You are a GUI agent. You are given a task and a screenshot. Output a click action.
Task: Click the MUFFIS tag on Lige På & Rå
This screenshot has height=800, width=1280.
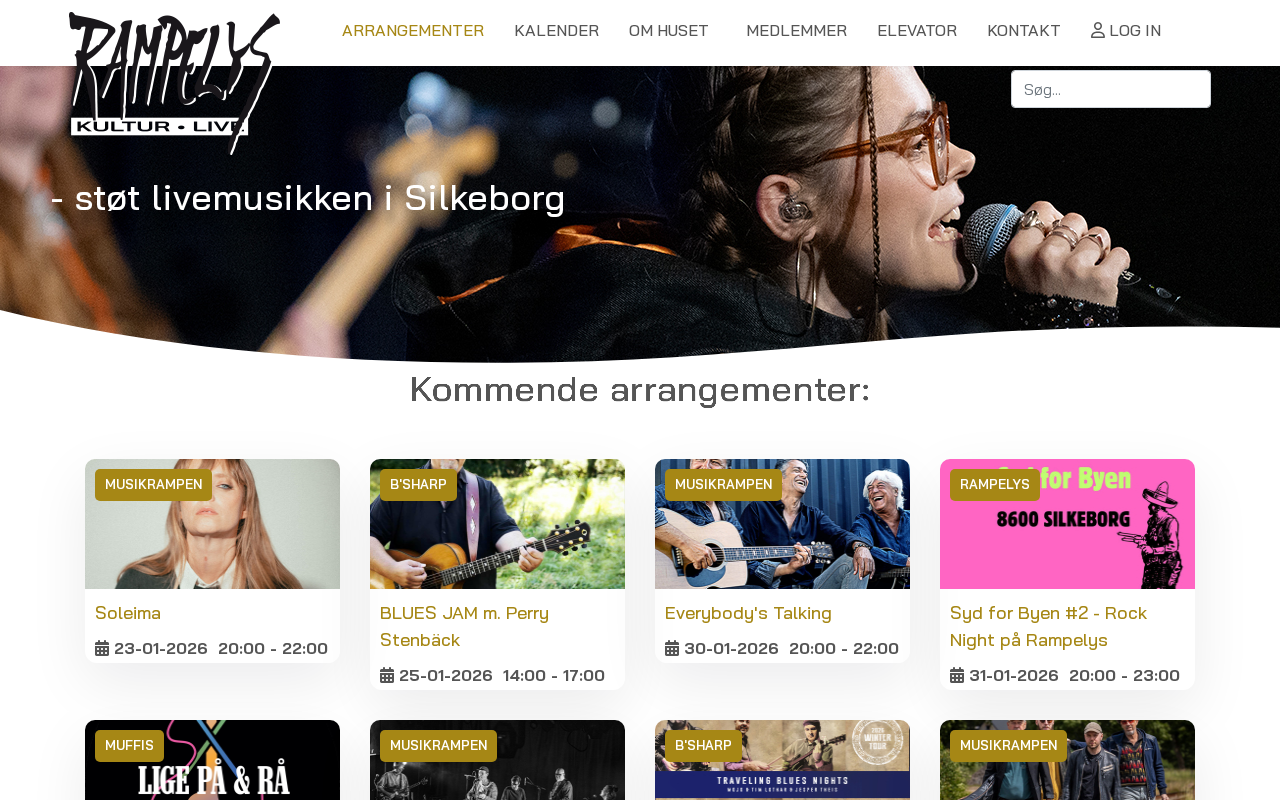point(129,746)
